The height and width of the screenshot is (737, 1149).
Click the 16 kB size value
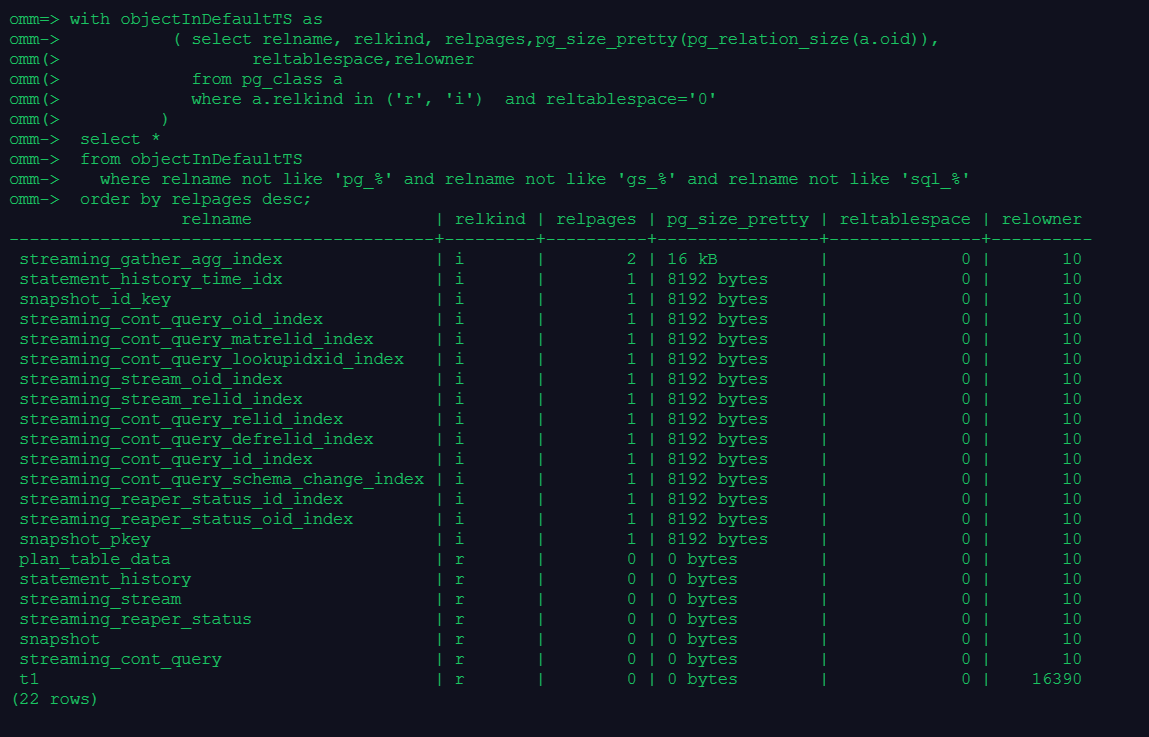click(x=692, y=259)
